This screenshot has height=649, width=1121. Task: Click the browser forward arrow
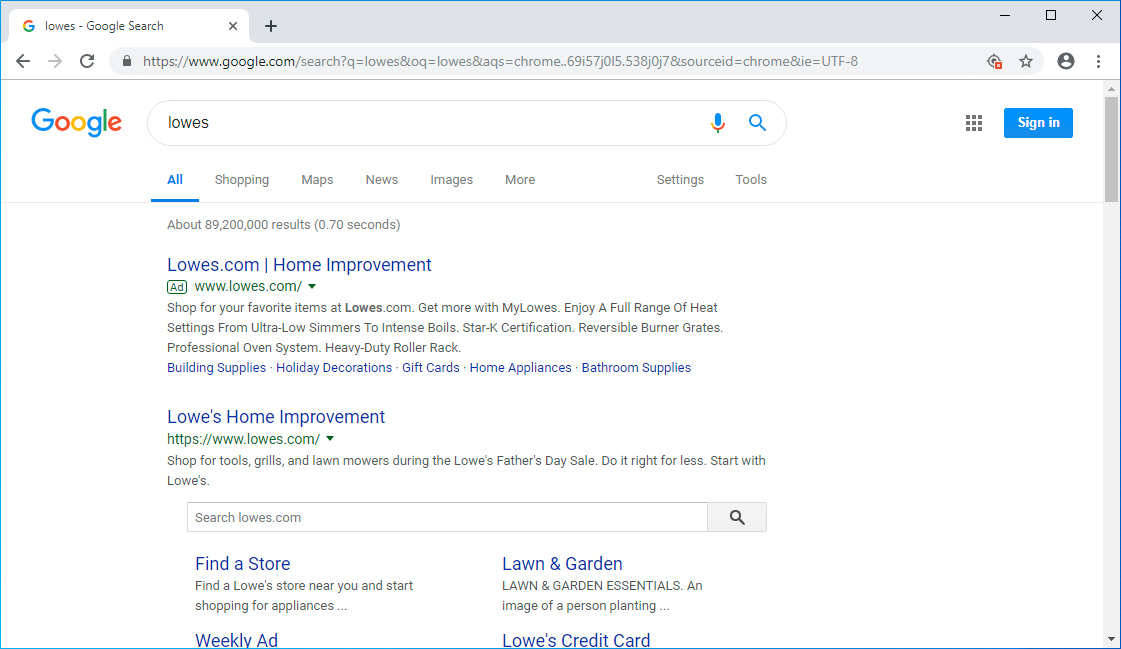(55, 61)
